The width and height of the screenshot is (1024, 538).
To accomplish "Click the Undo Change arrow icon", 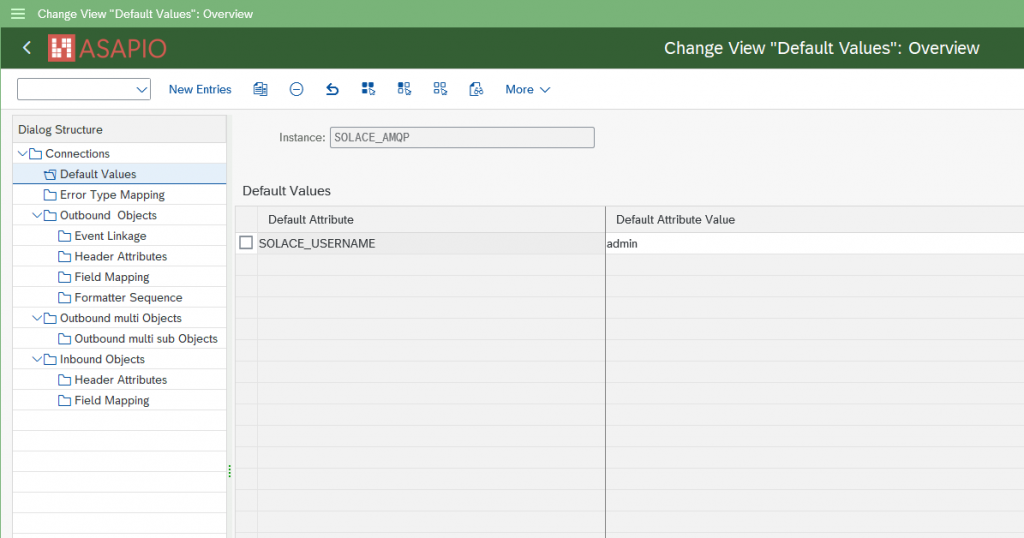I will pyautogui.click(x=332, y=89).
